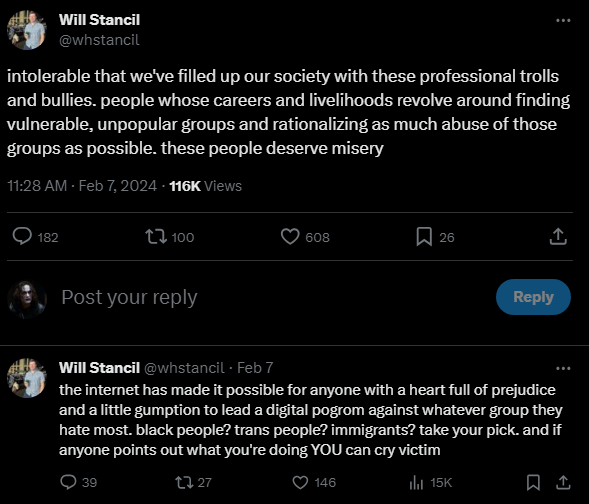
Task: Bookmark the follow-up tweet about digital pogrom
Action: (533, 482)
